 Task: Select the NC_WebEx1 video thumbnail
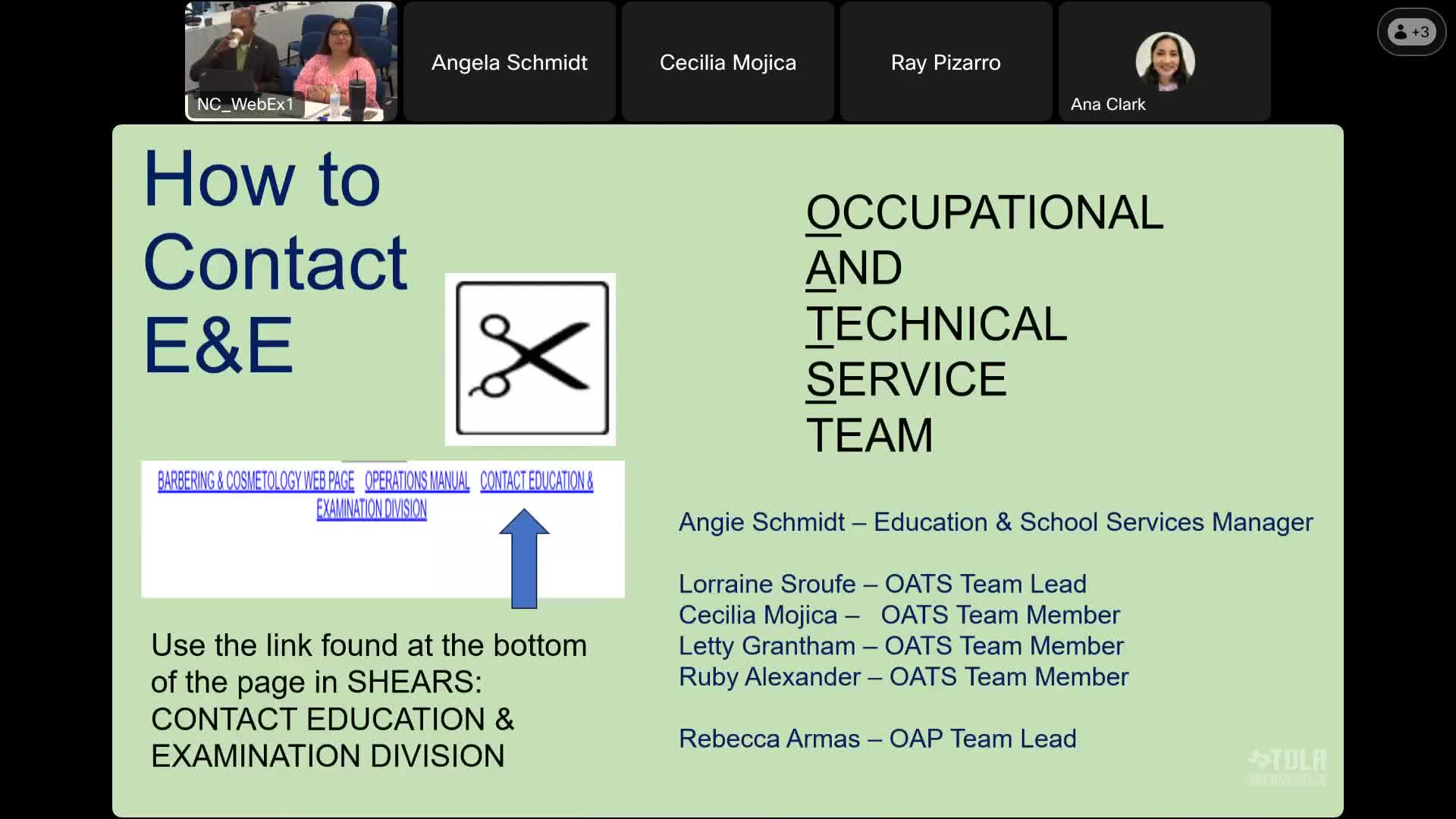[291, 53]
